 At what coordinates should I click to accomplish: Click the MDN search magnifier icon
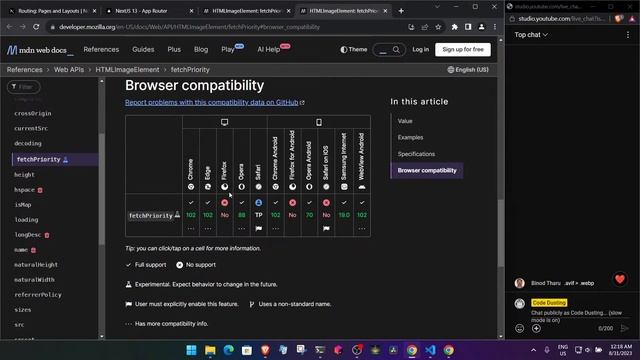396,50
